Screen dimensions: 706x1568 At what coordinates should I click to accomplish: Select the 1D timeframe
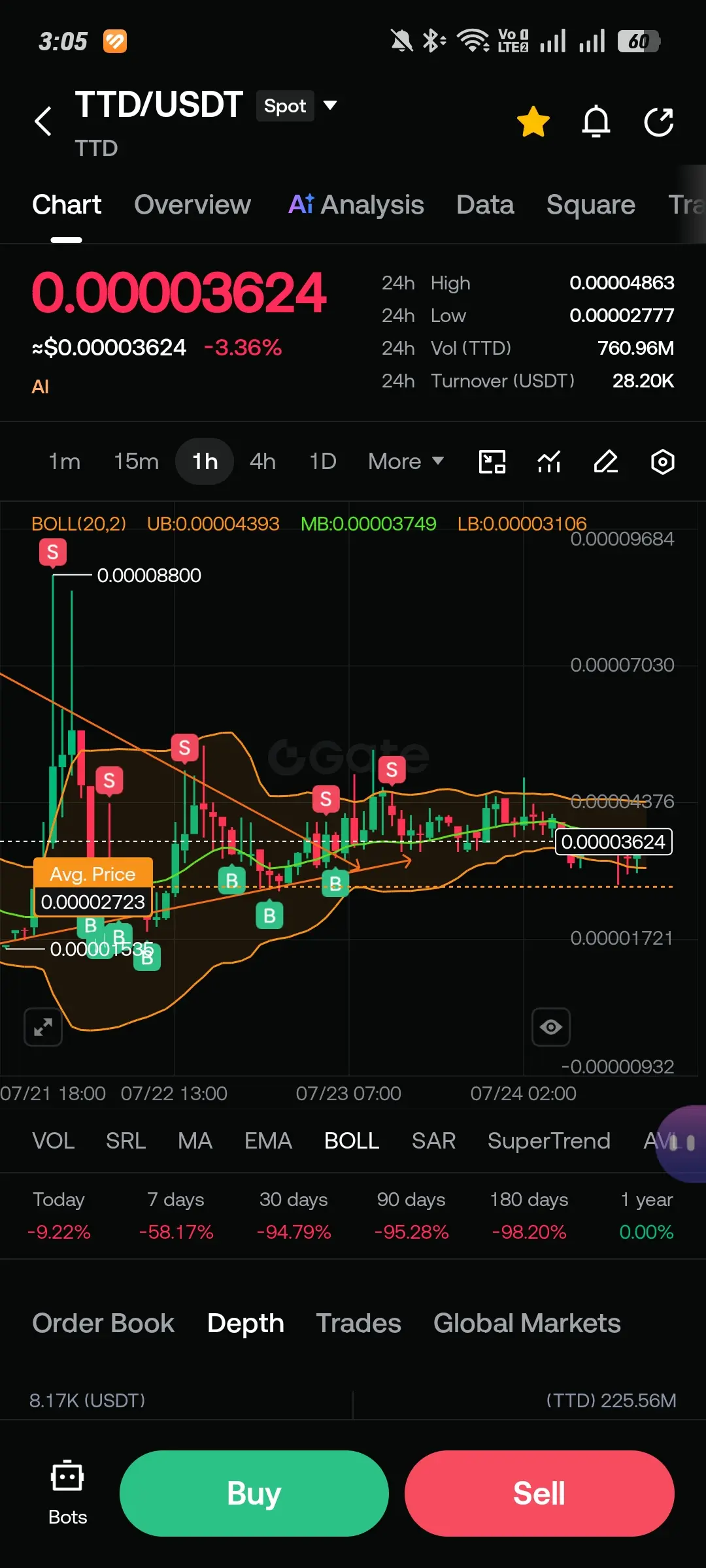point(322,461)
